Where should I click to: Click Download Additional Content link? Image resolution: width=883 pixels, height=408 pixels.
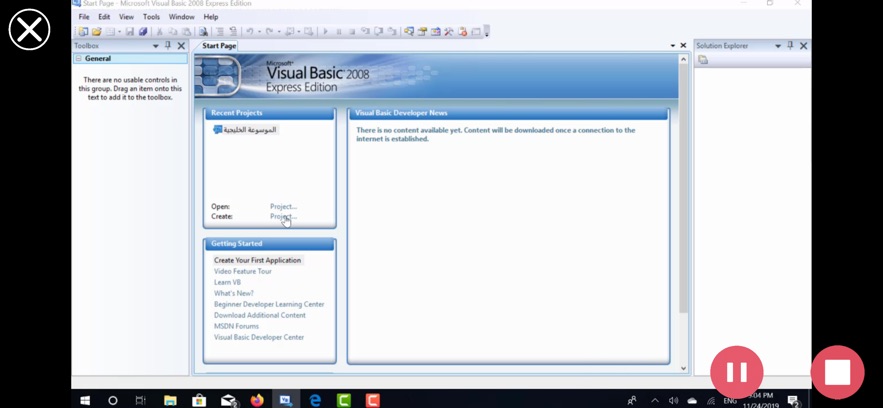click(x=260, y=315)
